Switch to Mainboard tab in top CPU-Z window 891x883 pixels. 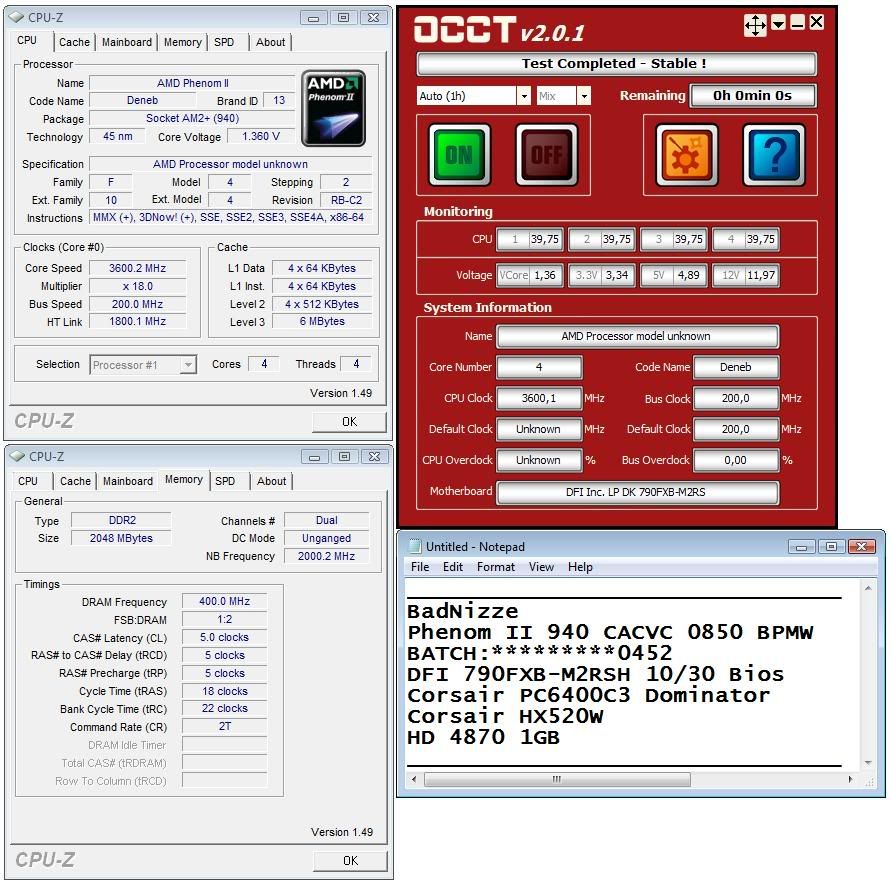pos(127,42)
